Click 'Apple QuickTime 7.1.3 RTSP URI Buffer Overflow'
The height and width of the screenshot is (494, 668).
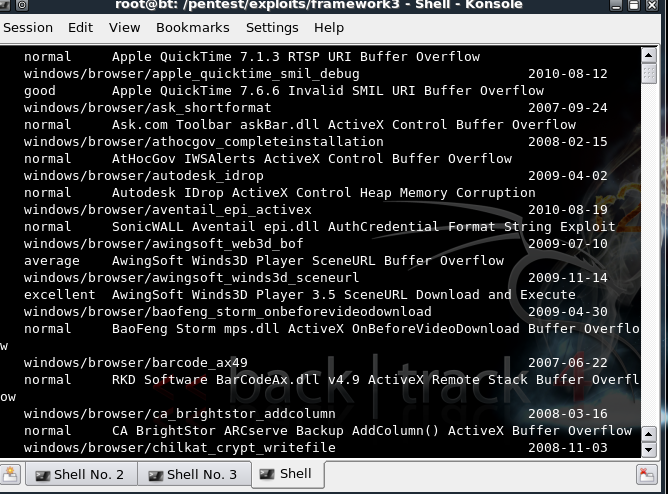tap(296, 57)
